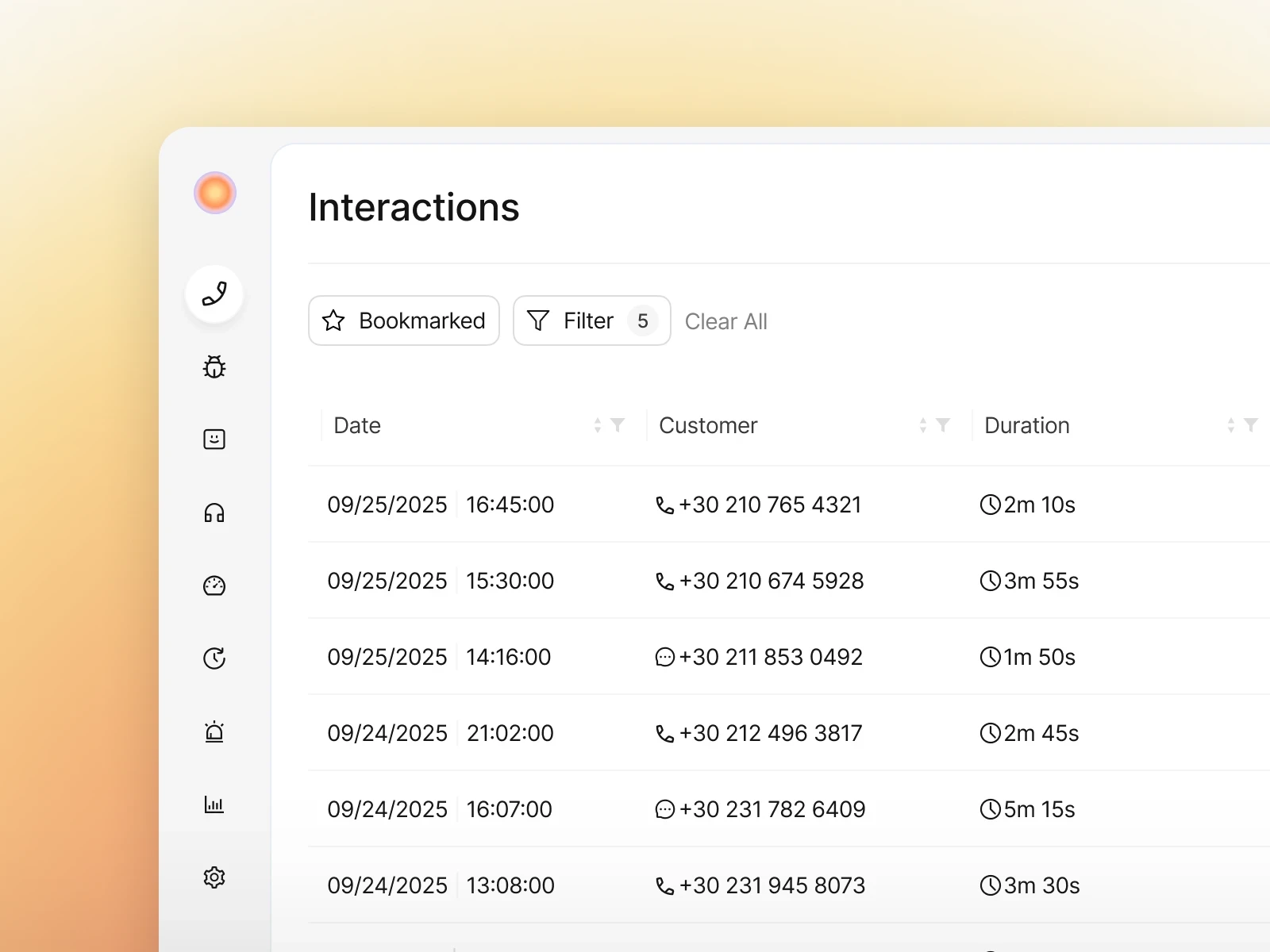This screenshot has height=952, width=1270.
Task: Open Duration column filter funnel
Action: click(1251, 425)
